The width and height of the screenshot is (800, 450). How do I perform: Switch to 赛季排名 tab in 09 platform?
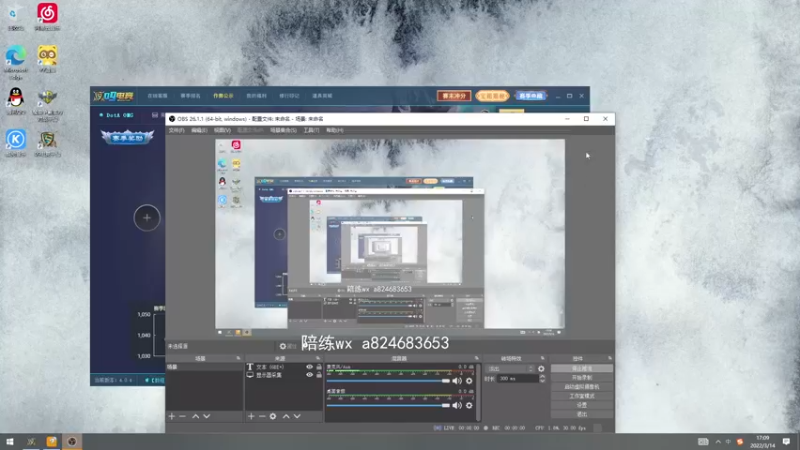pyautogui.click(x=190, y=96)
